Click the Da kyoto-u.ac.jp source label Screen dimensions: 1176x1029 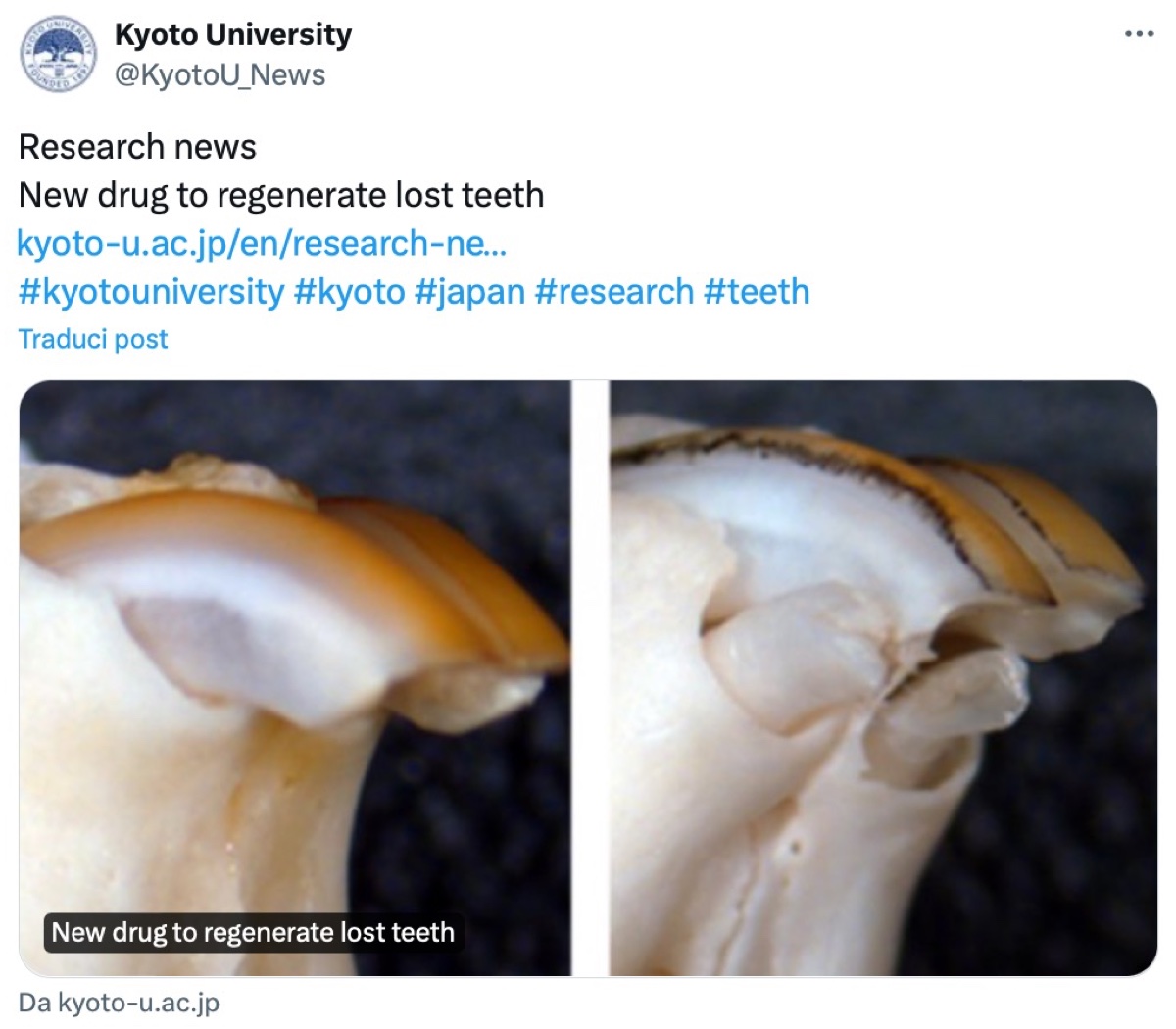(119, 1003)
